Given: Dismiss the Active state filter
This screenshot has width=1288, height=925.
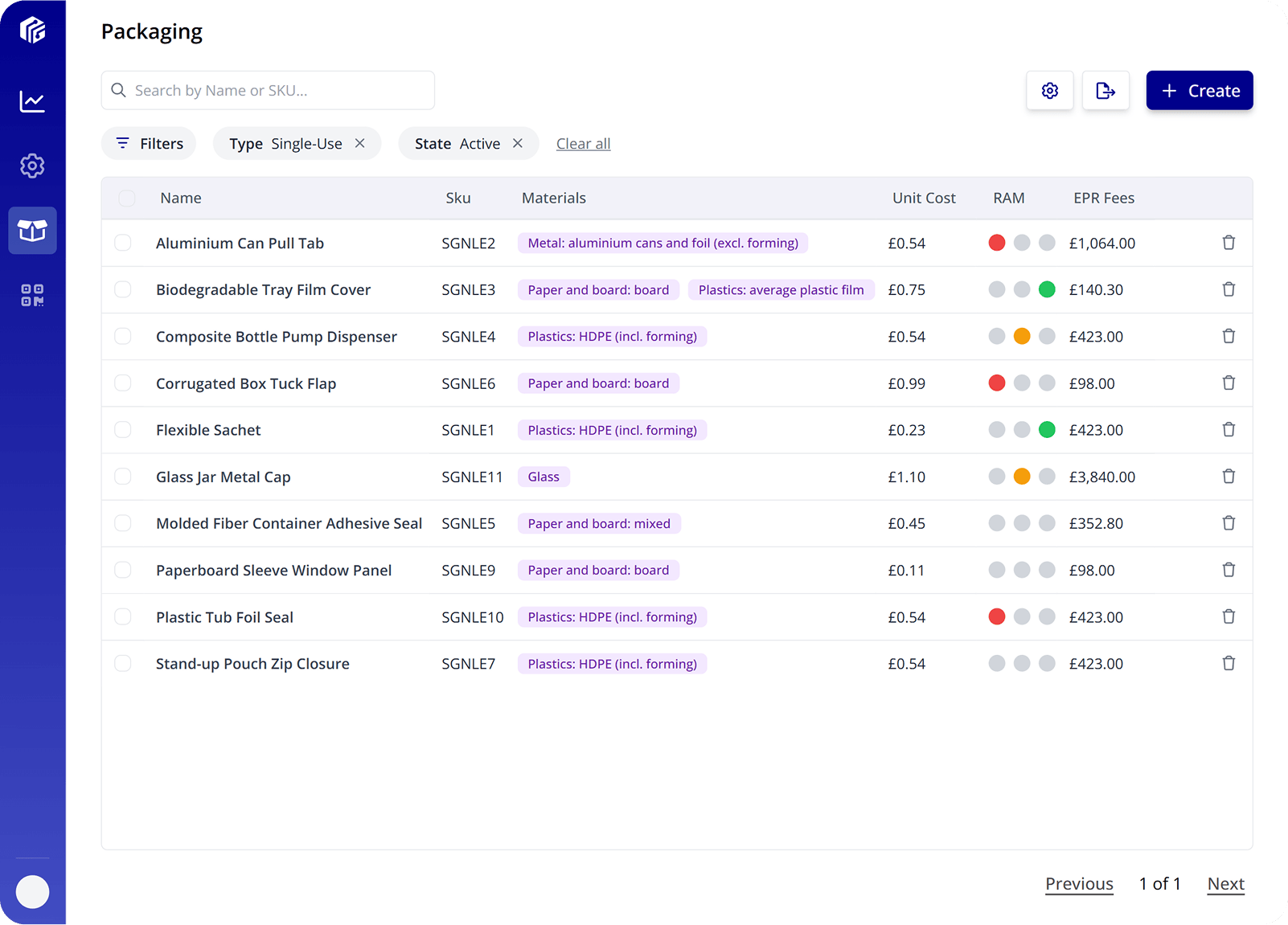Looking at the screenshot, I should pos(517,143).
